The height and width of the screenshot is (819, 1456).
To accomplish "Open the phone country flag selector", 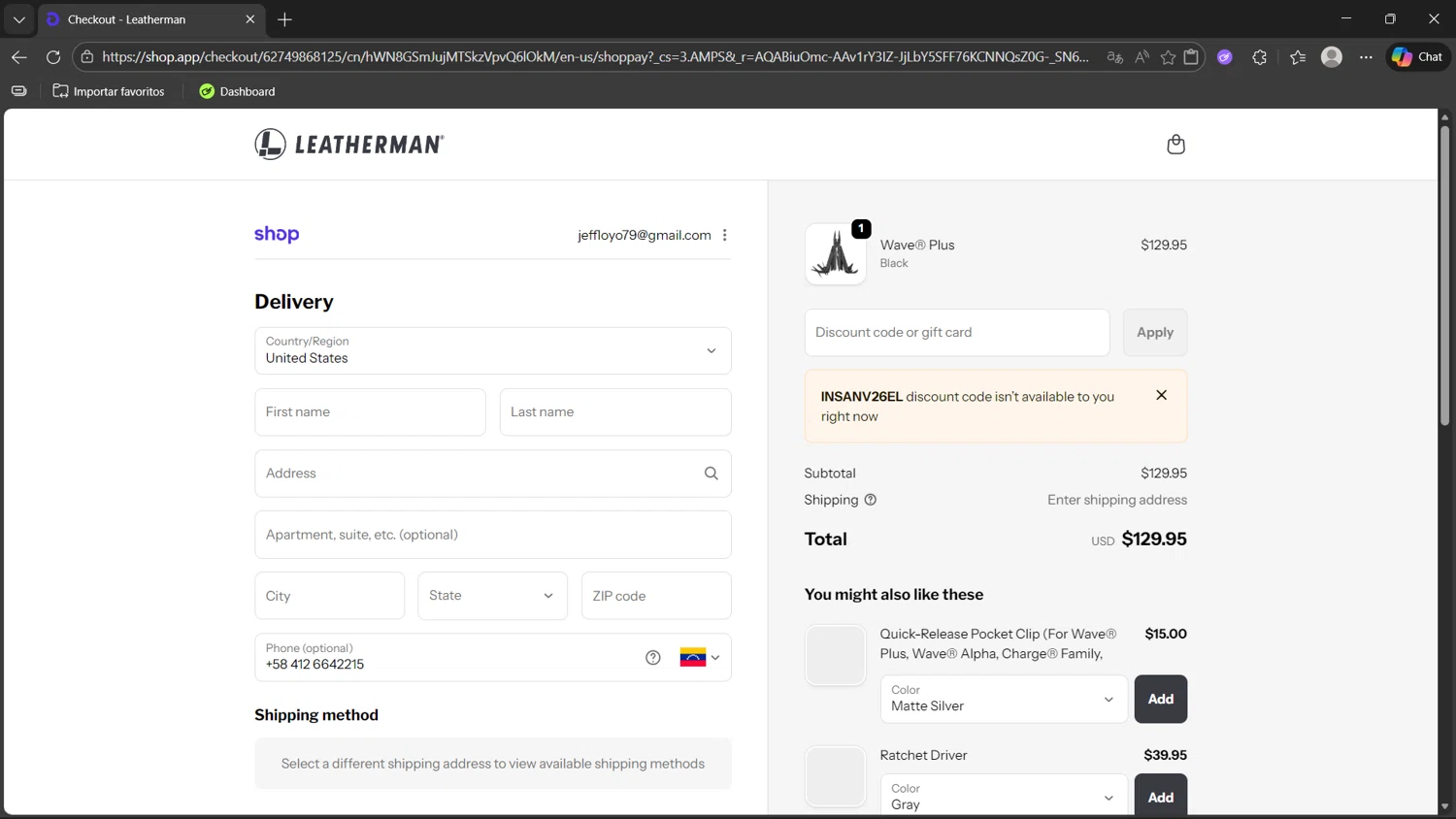I will (x=700, y=658).
